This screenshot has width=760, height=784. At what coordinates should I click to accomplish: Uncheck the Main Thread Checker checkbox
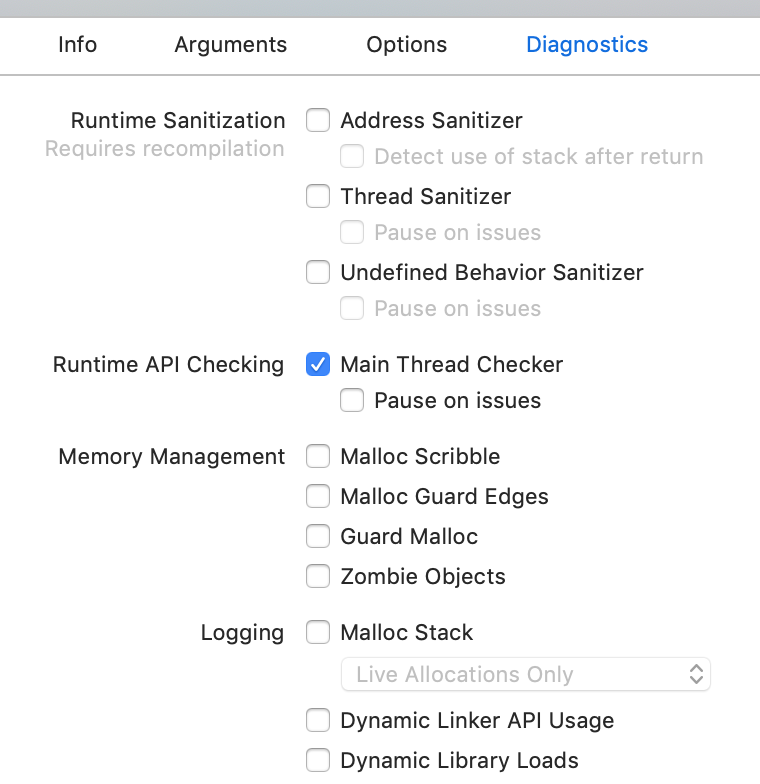pos(318,364)
